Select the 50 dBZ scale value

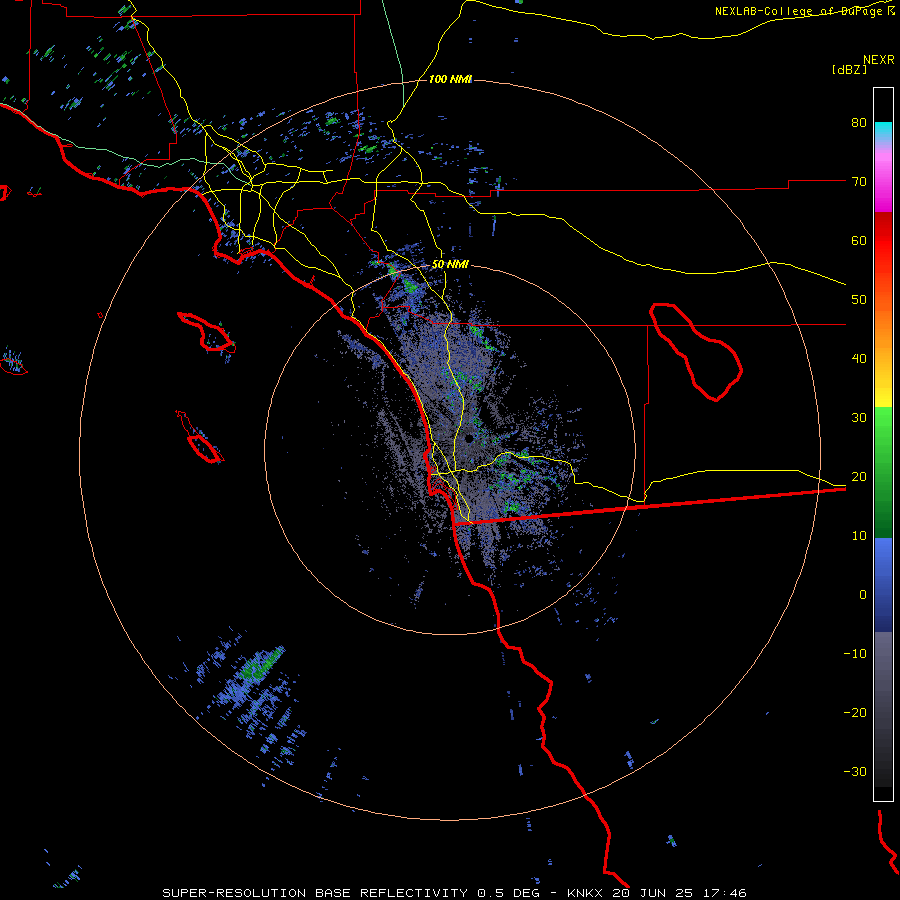(x=859, y=300)
